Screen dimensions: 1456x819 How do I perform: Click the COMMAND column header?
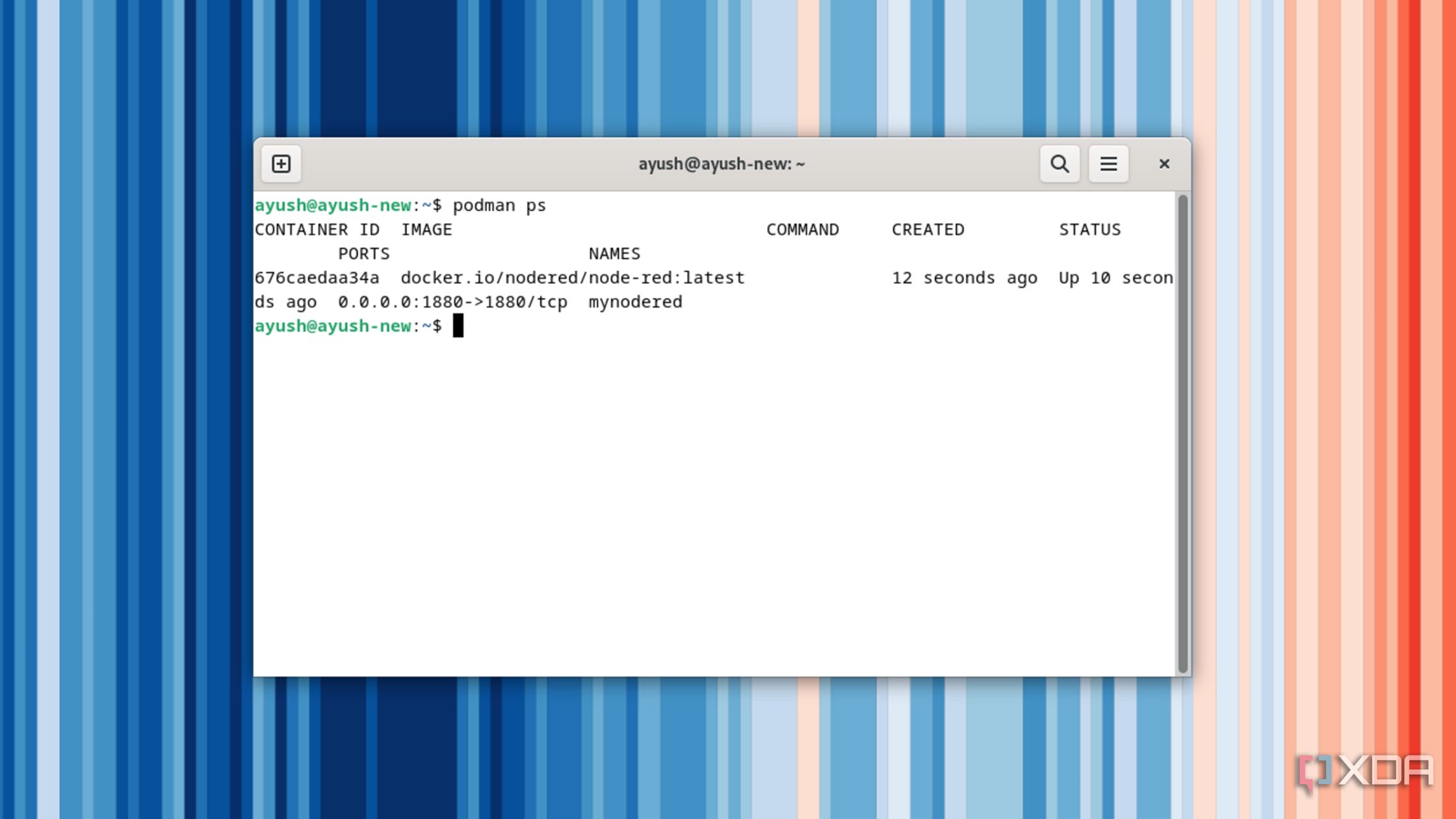point(802,229)
